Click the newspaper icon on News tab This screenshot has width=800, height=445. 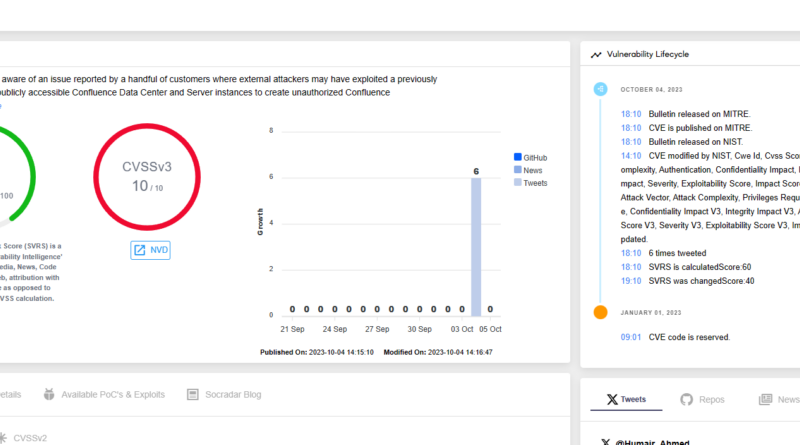click(x=765, y=399)
